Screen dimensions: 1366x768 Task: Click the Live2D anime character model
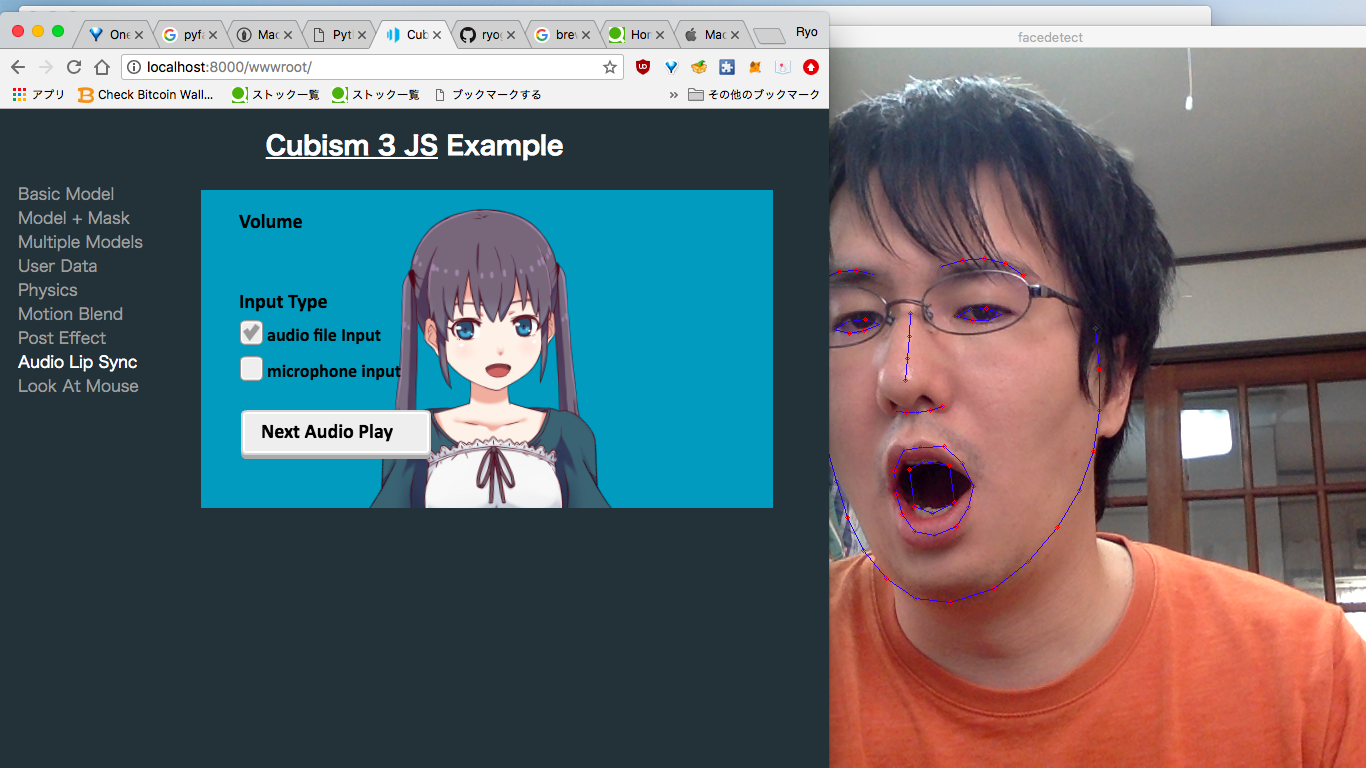pos(490,360)
